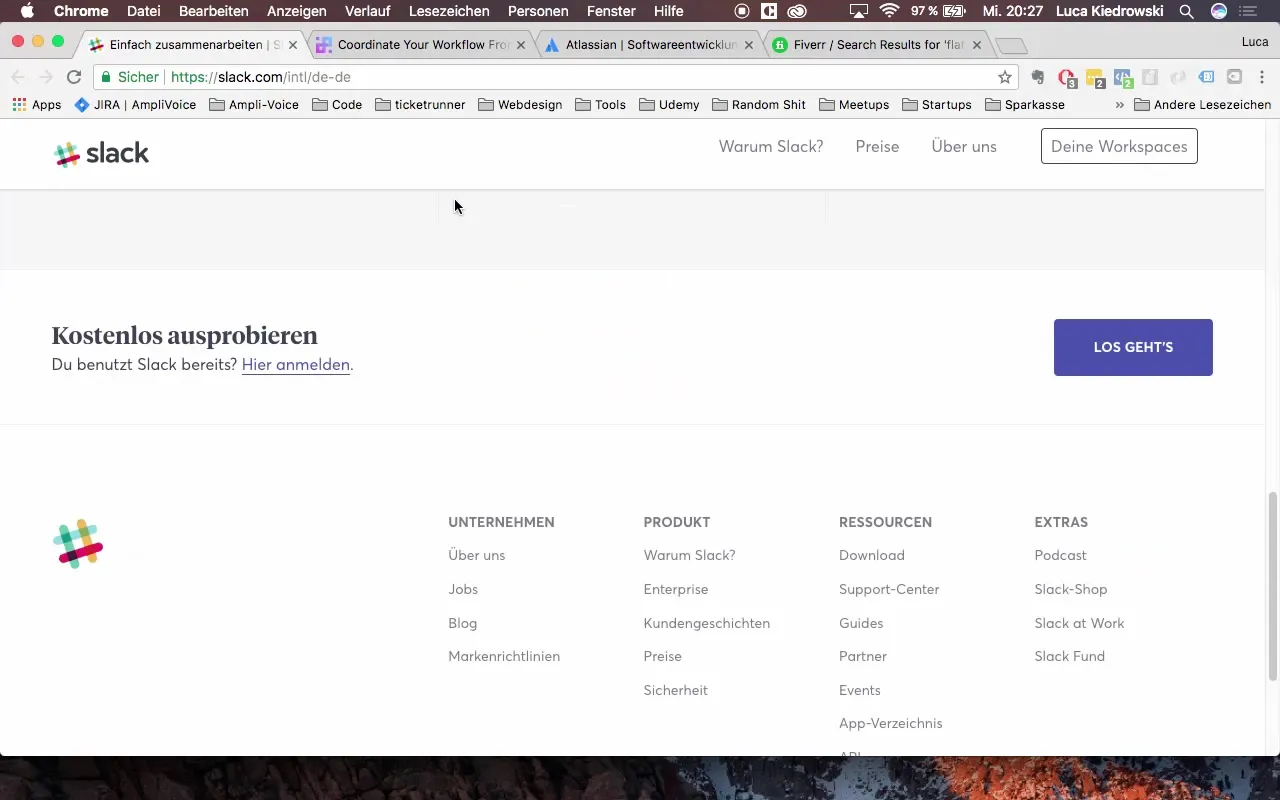Viewport: 1280px width, 800px height.
Task: Open Warum Slack? in the header navigation
Action: 771,146
